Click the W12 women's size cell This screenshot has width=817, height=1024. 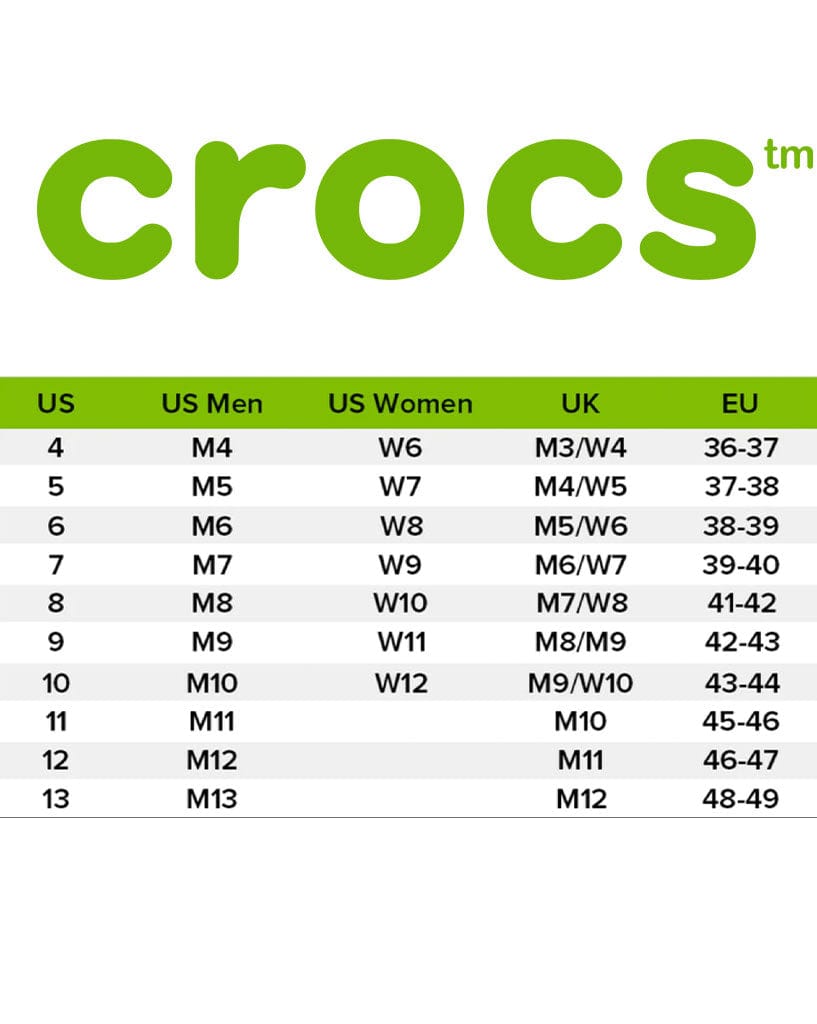(x=402, y=684)
